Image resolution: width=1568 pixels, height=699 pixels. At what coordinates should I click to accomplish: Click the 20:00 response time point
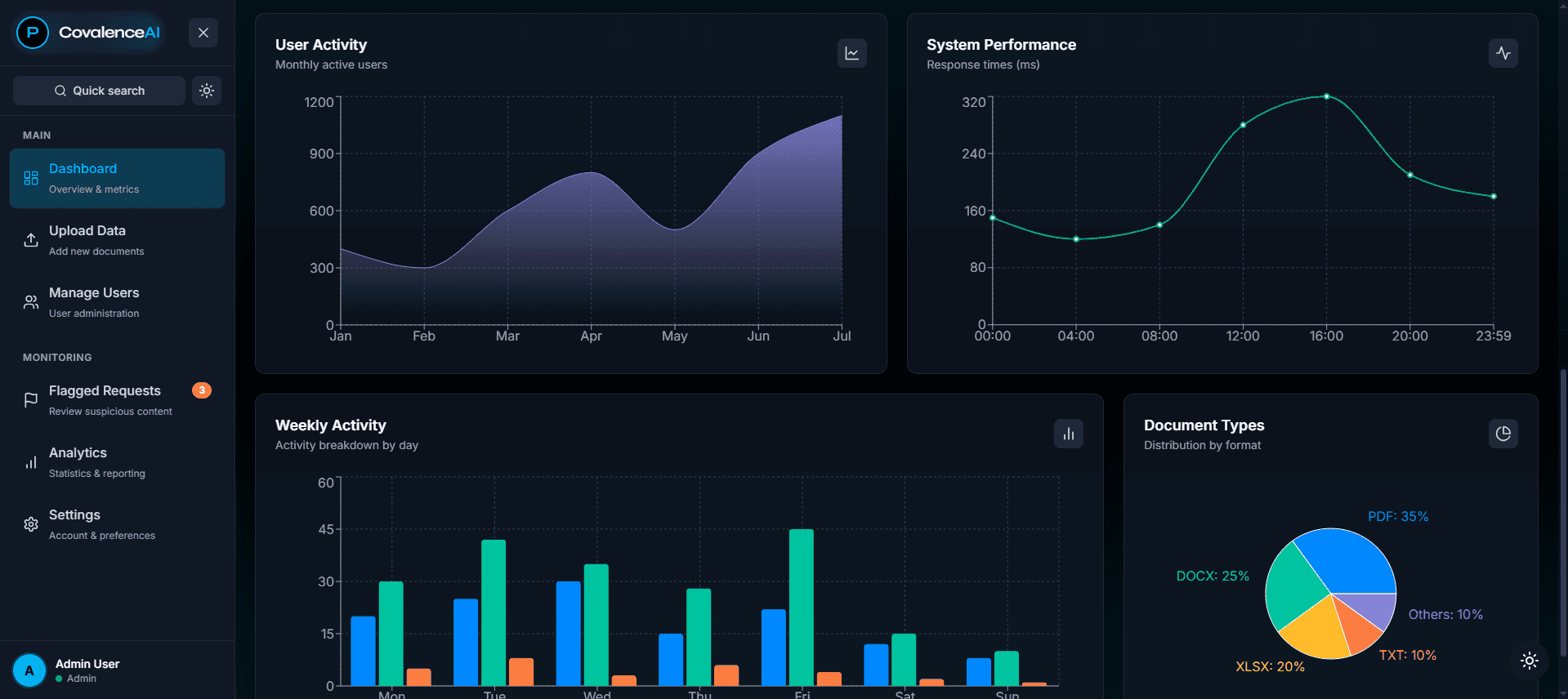(x=1409, y=175)
